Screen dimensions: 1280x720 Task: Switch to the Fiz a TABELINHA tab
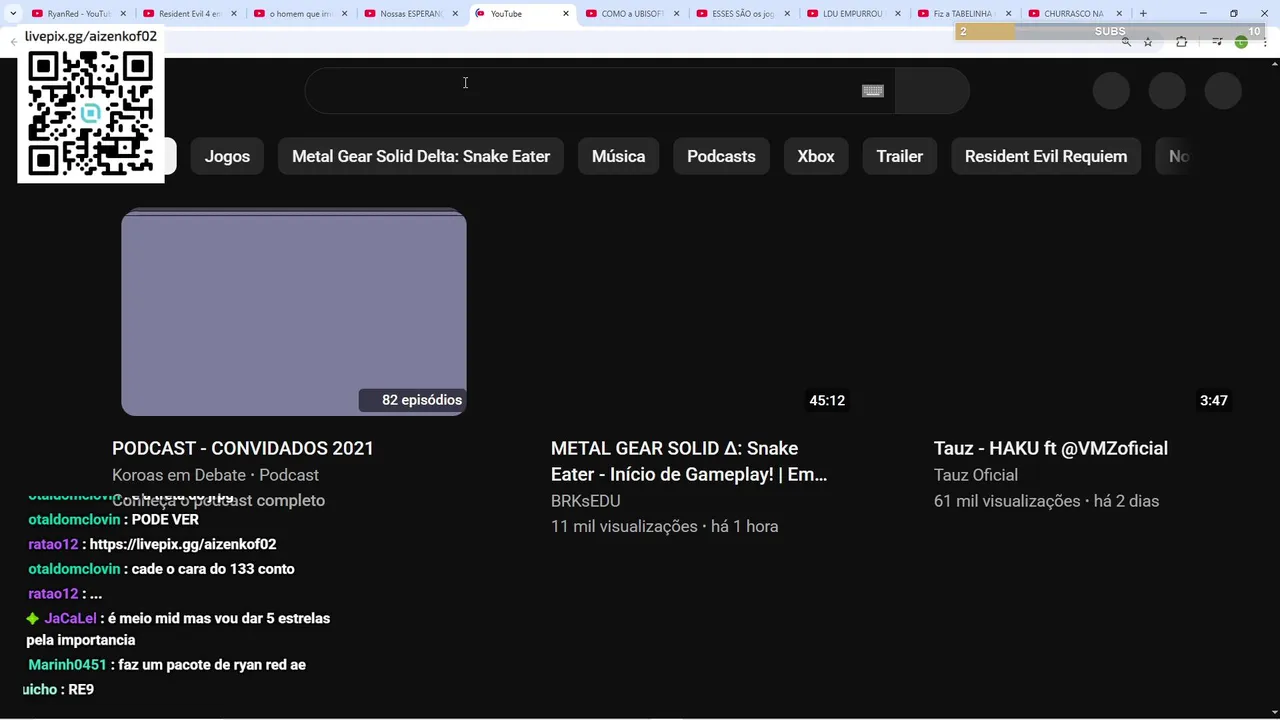point(964,14)
